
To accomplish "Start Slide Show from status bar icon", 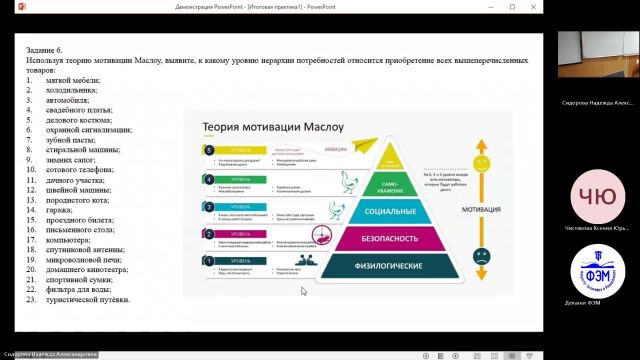I will [530, 356].
